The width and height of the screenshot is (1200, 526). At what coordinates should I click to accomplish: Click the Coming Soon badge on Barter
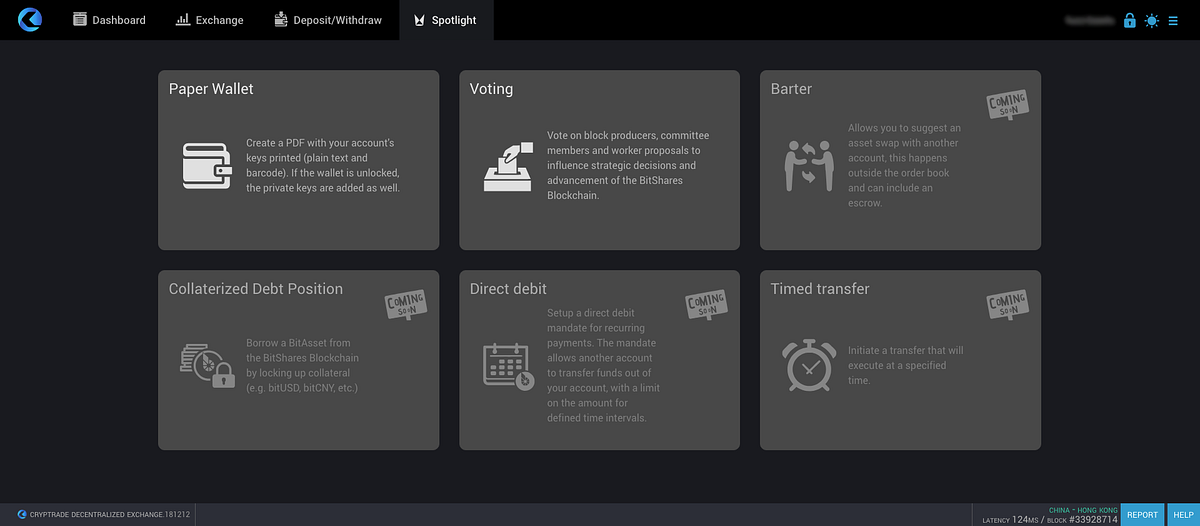click(1007, 106)
